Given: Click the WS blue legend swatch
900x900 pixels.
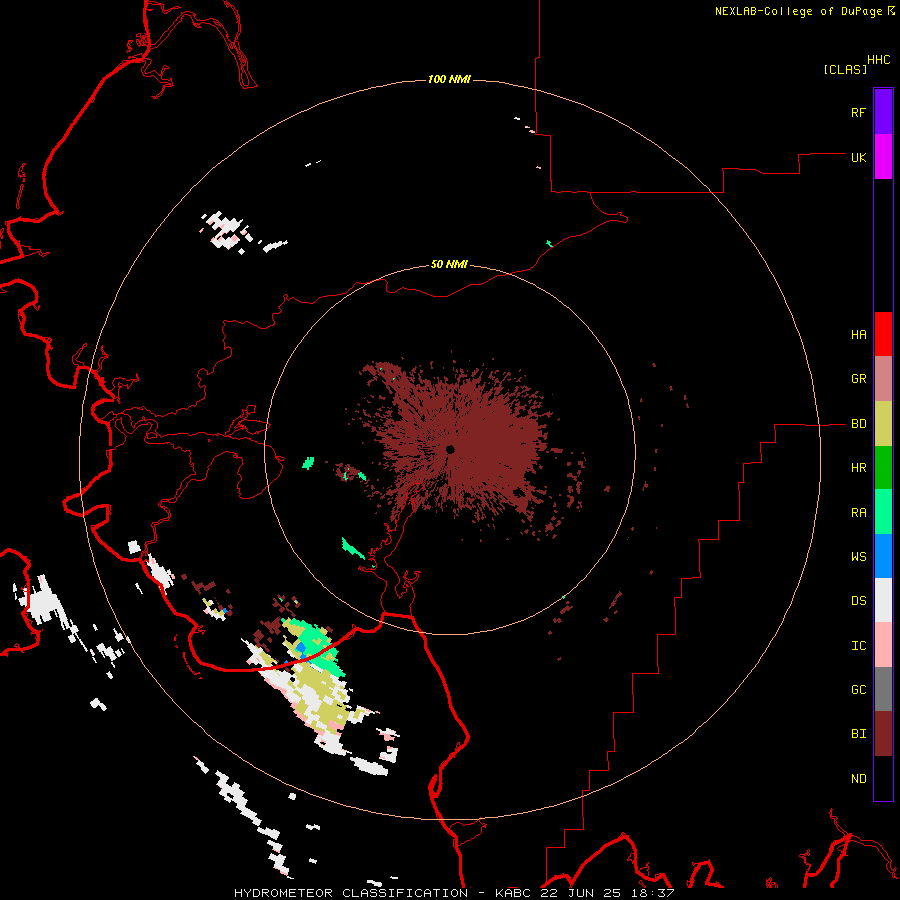Looking at the screenshot, I should point(883,556).
